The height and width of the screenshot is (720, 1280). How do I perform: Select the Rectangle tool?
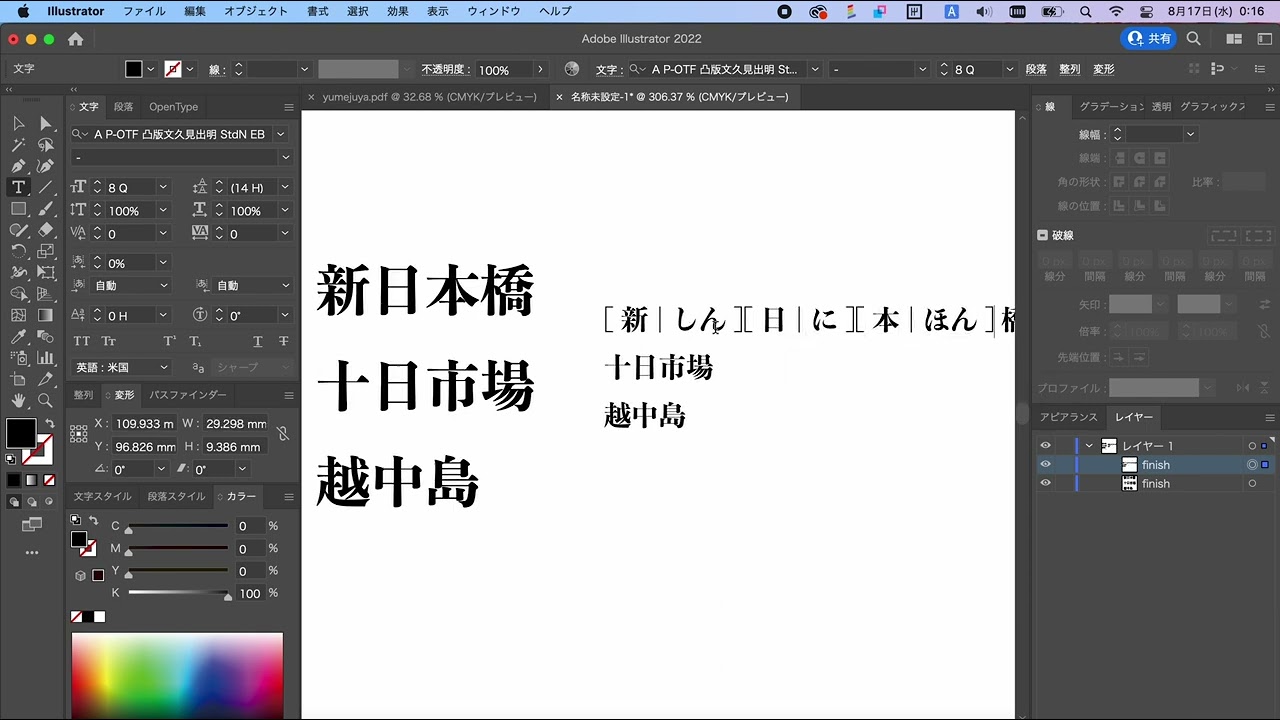(18, 209)
